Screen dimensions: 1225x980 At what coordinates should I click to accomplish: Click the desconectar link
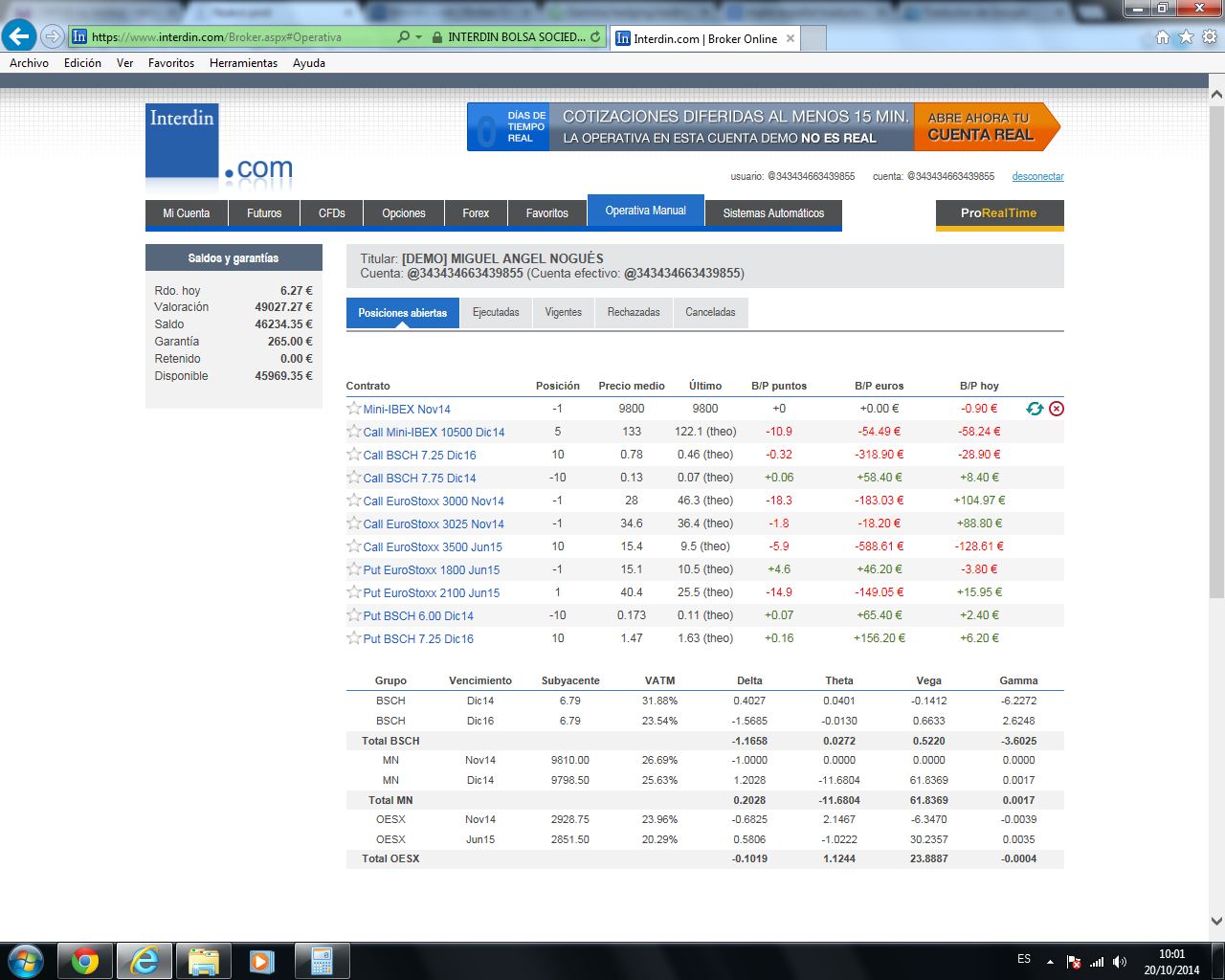coord(1038,176)
